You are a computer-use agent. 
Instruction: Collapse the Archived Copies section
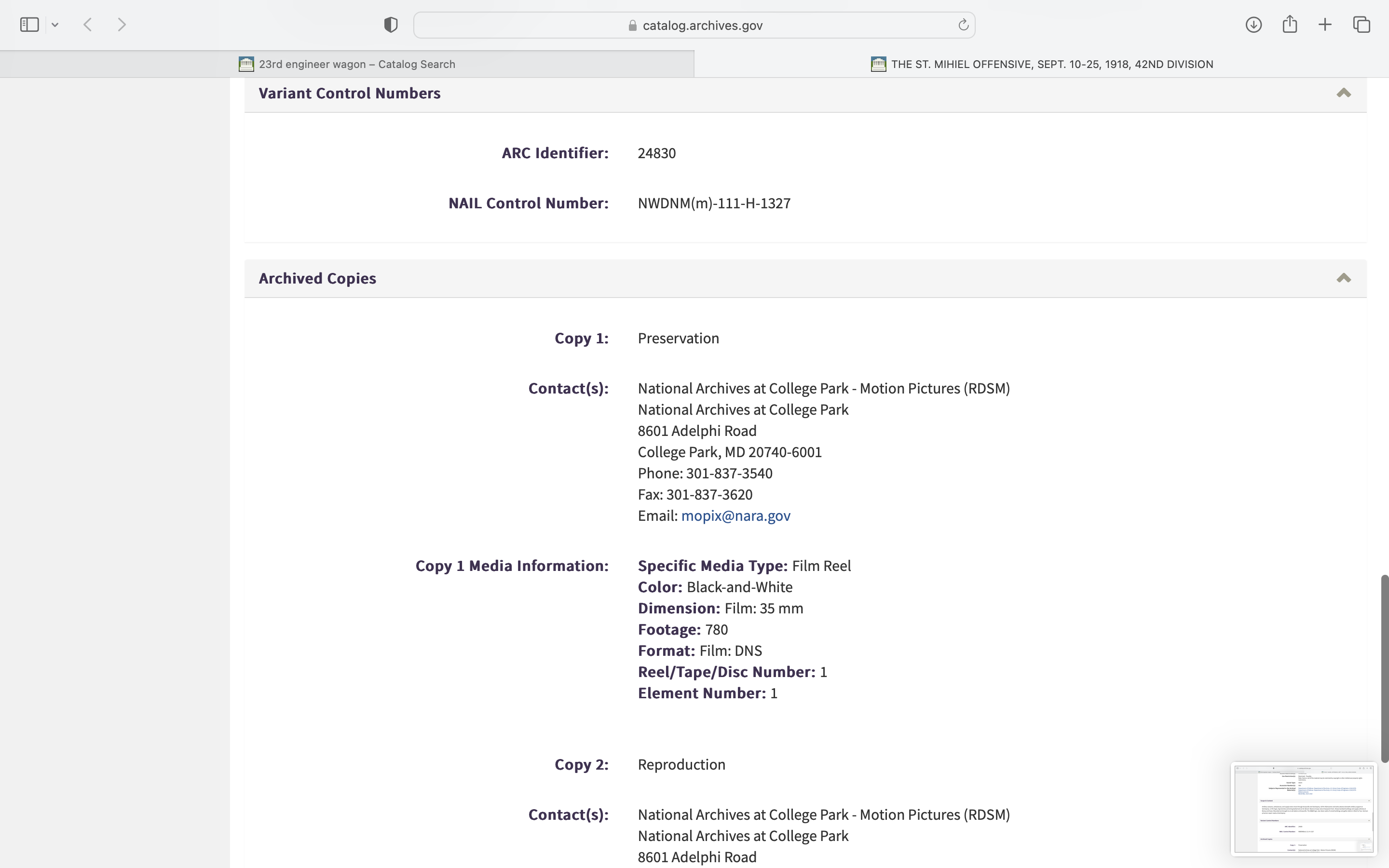pyautogui.click(x=1344, y=278)
